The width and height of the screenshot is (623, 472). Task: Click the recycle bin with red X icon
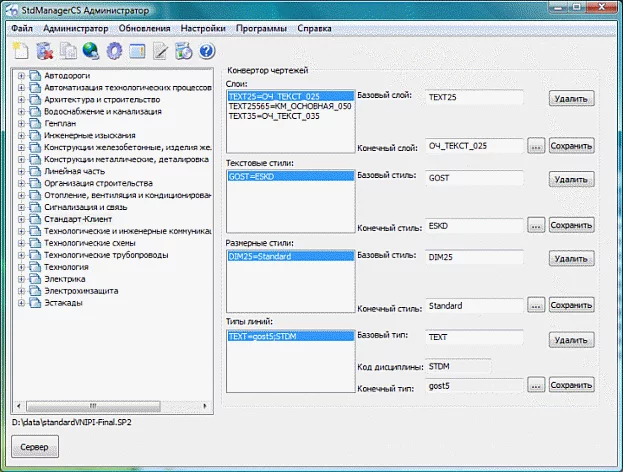[43, 50]
